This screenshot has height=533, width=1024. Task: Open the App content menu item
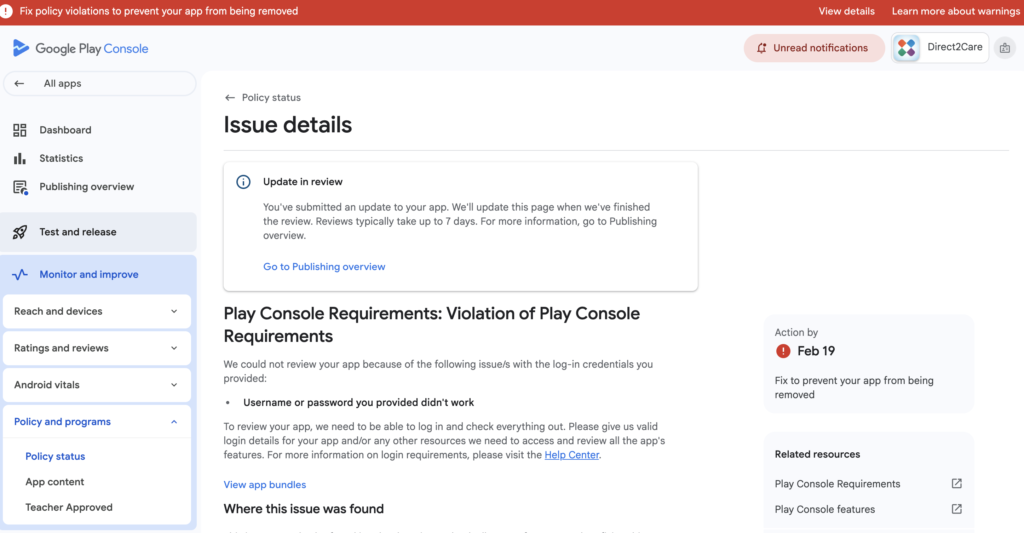pos(55,482)
